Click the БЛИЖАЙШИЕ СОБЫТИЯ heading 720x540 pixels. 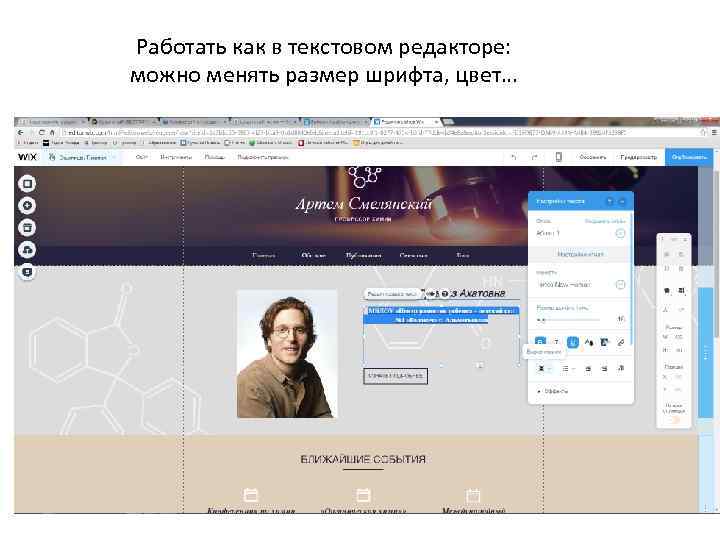click(x=363, y=459)
